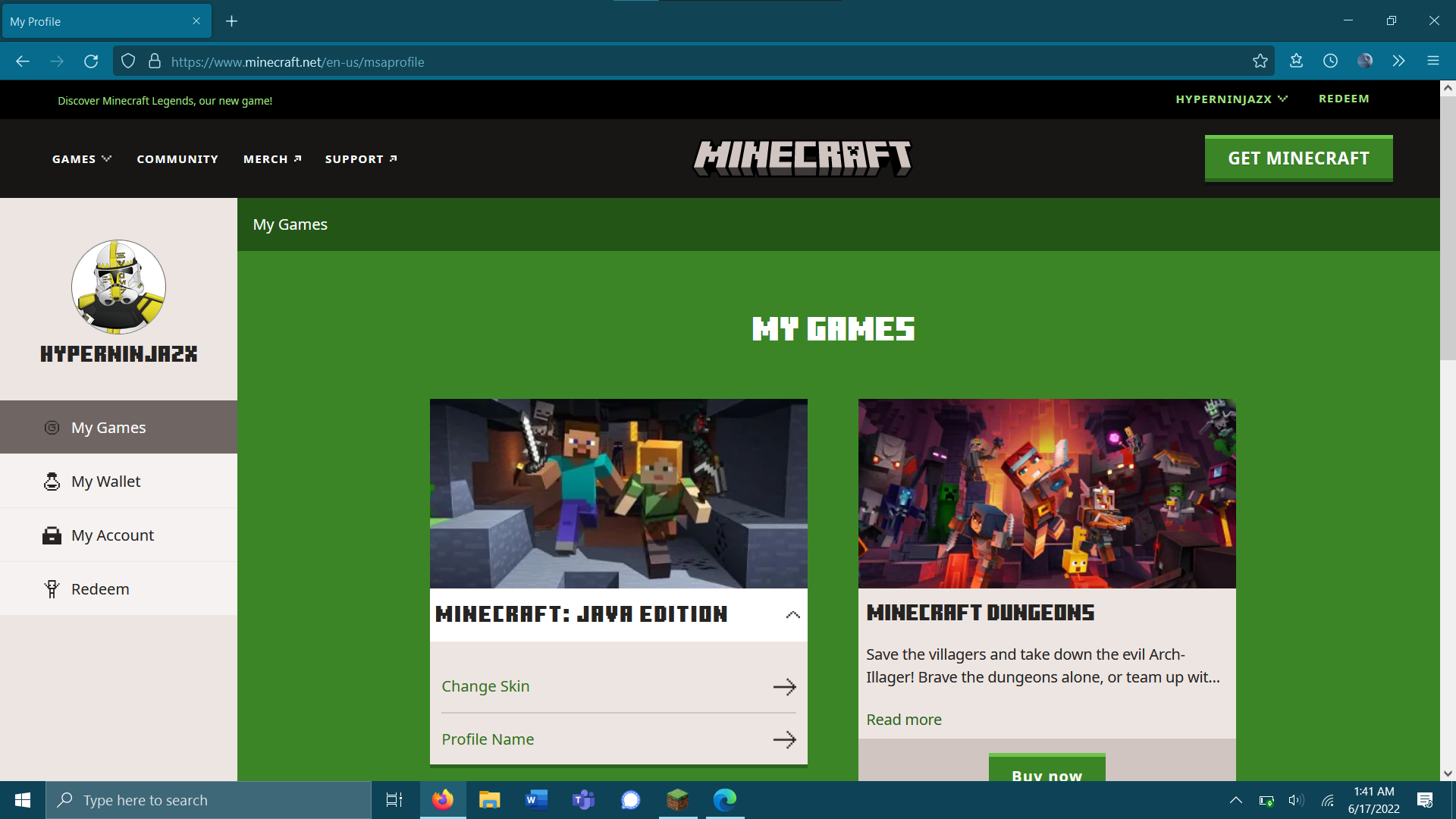Click the GET MINECRAFT button
Screen dimensions: 1456x819
(1298, 158)
